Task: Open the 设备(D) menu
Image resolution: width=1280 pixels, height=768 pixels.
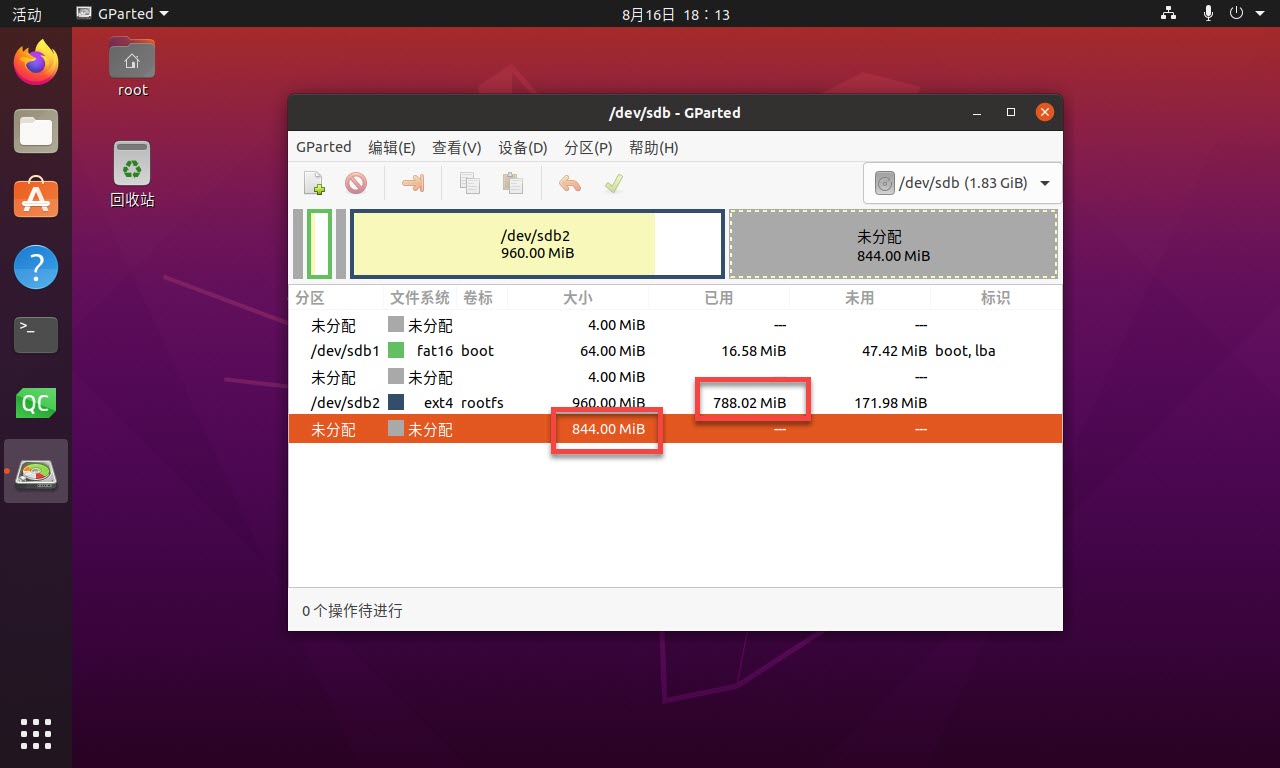Action: point(523,147)
